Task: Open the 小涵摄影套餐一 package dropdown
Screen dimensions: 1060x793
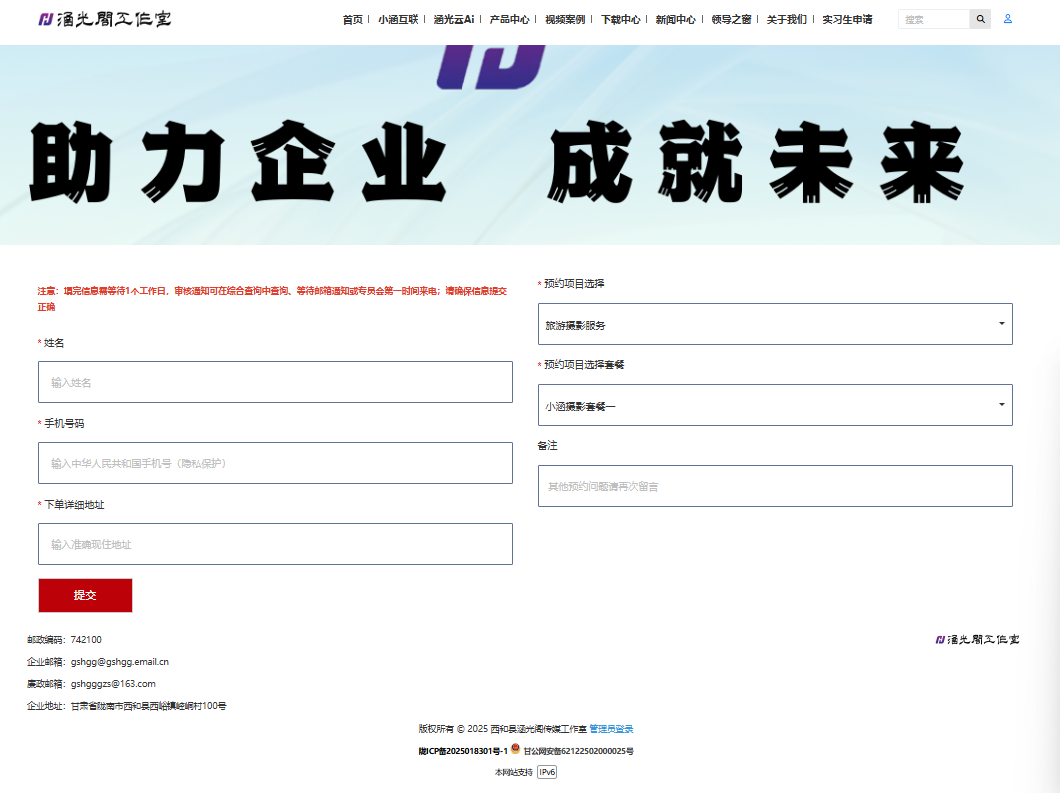Action: tap(775, 404)
